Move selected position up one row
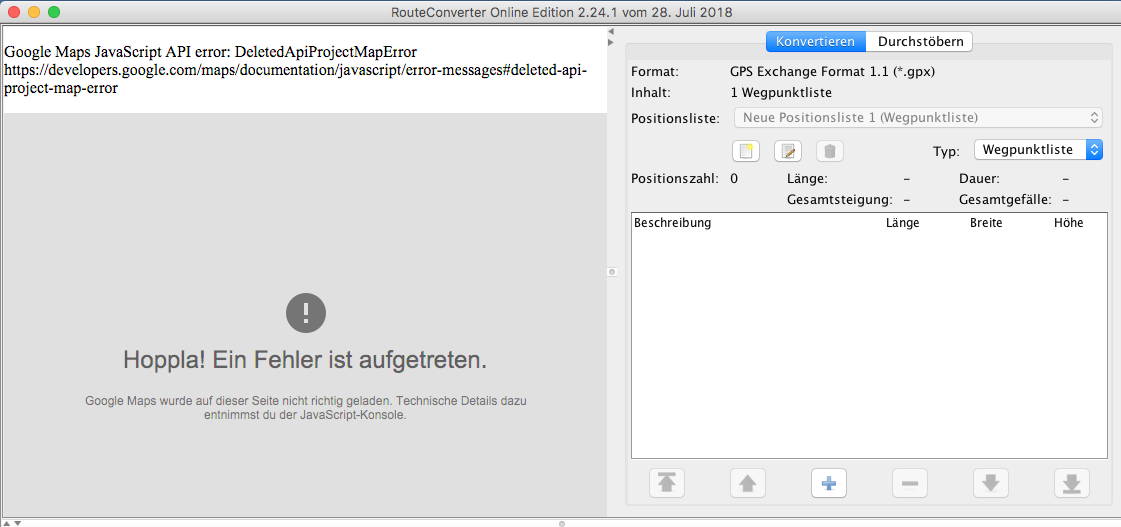1121x527 pixels. click(747, 483)
